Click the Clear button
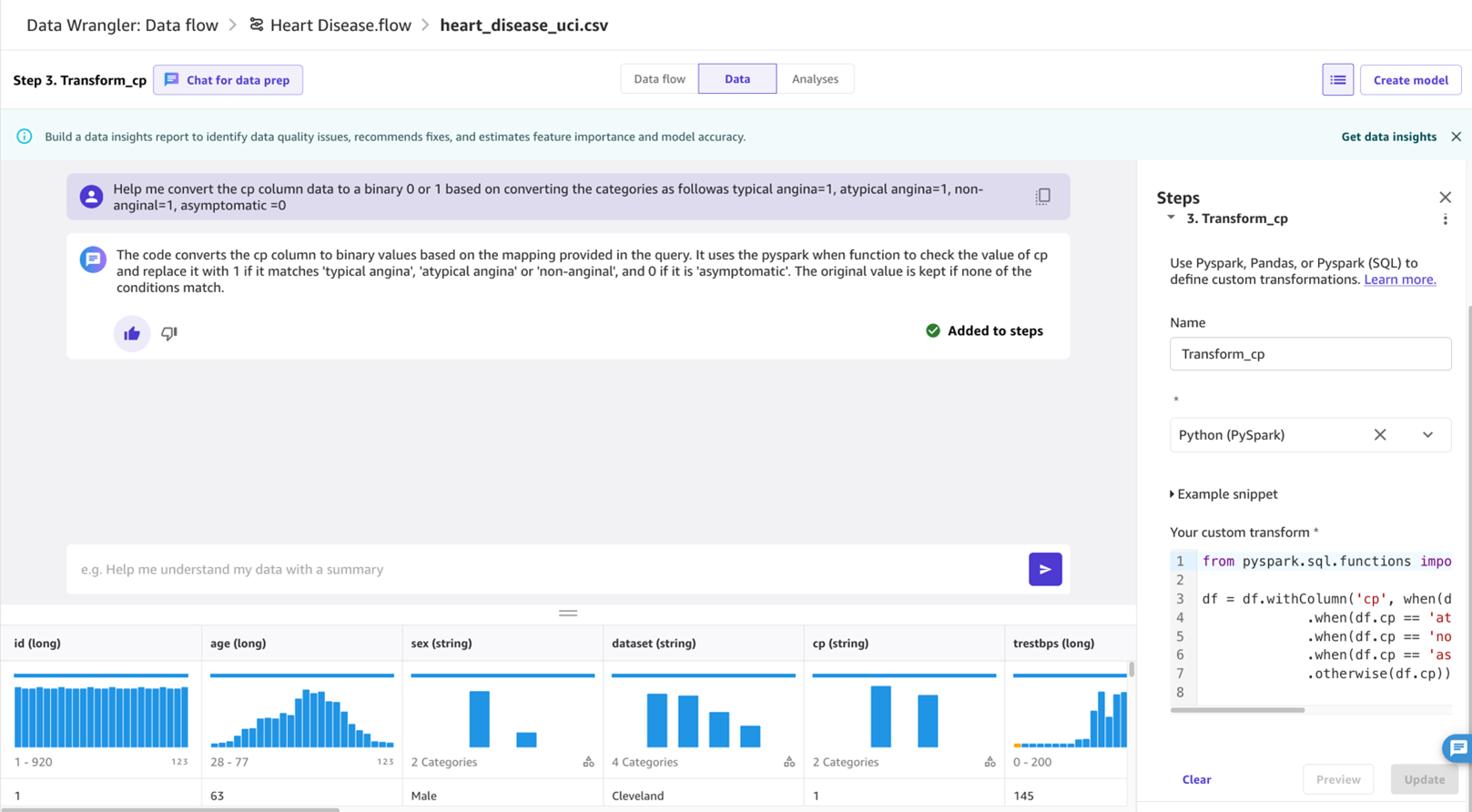Viewport: 1472px width, 812px height. [x=1196, y=779]
